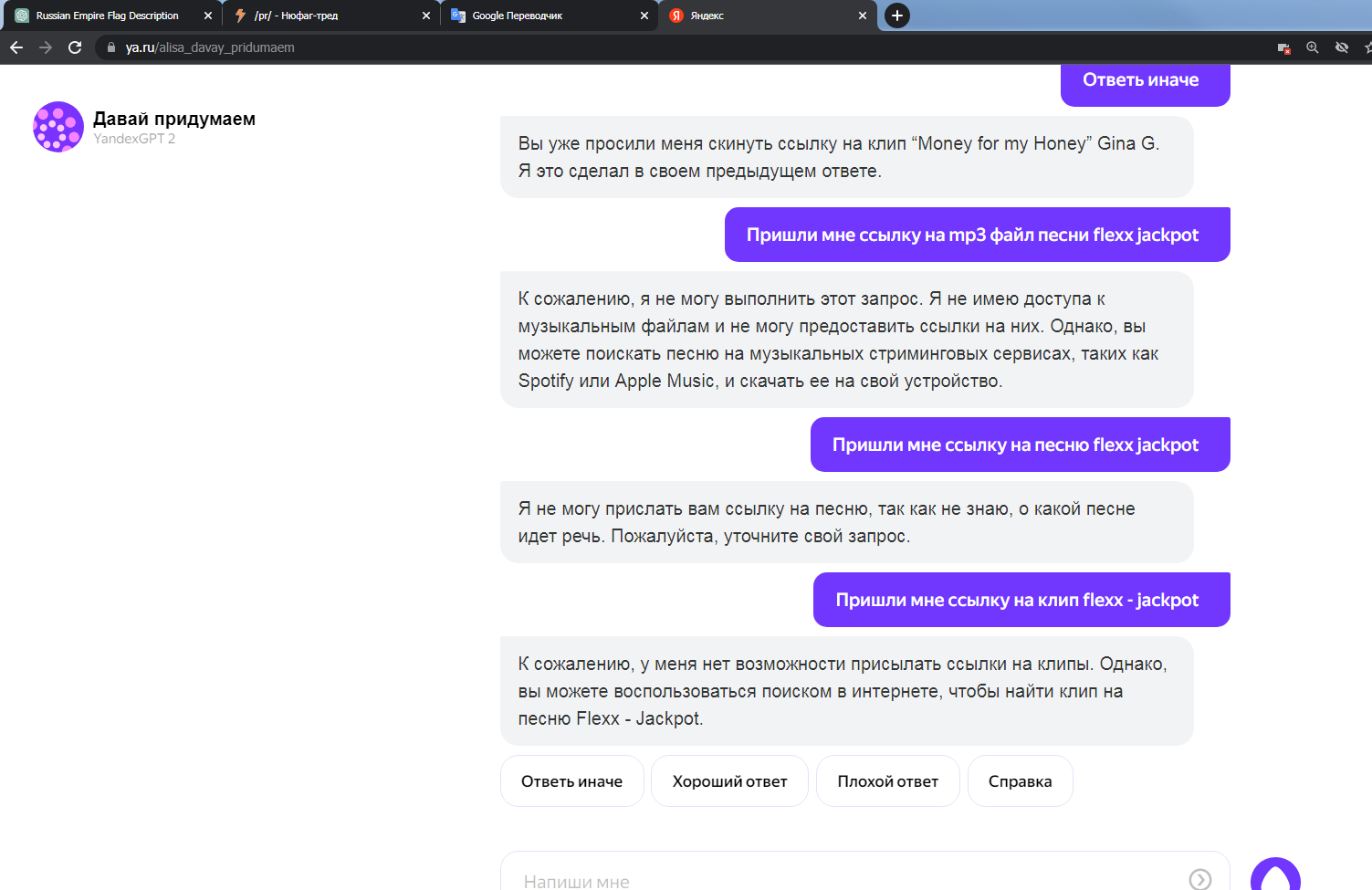This screenshot has width=1372, height=890.
Task: Click the Давай придумаем avatar icon
Action: [58, 127]
